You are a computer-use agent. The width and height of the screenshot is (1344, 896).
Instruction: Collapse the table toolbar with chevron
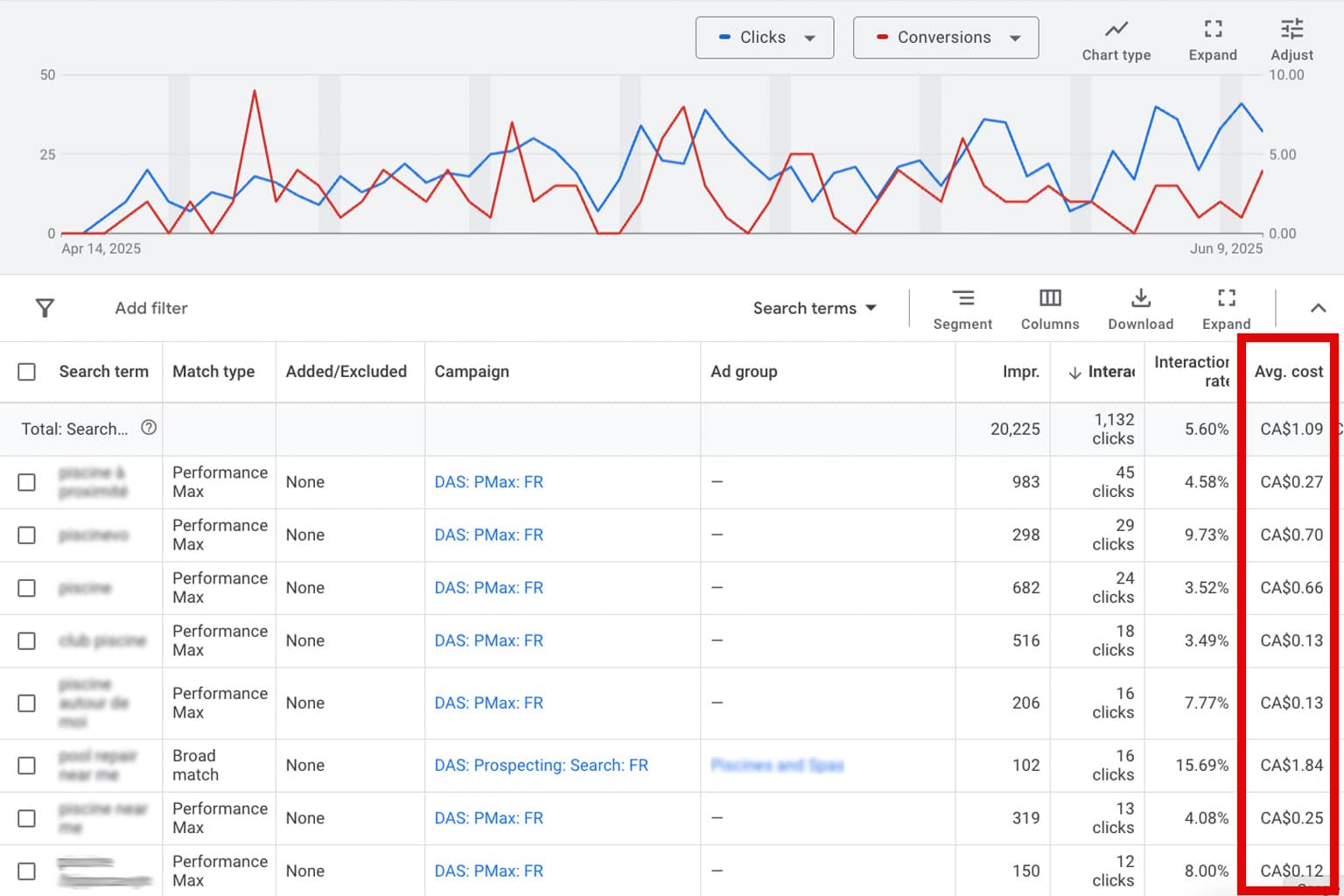coord(1318,308)
